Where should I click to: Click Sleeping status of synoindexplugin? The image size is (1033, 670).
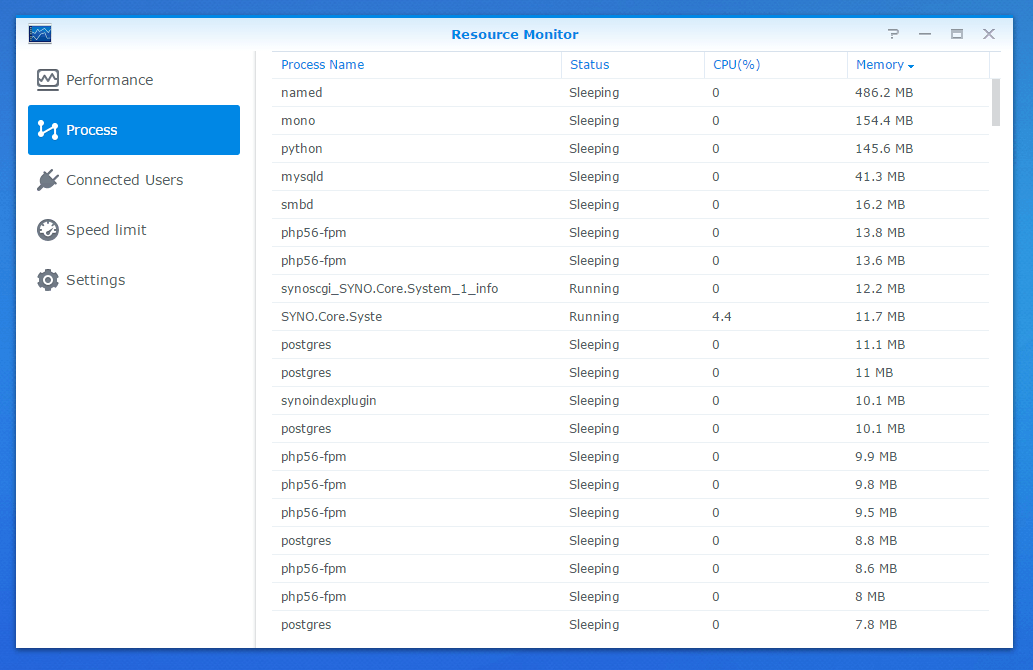point(594,401)
